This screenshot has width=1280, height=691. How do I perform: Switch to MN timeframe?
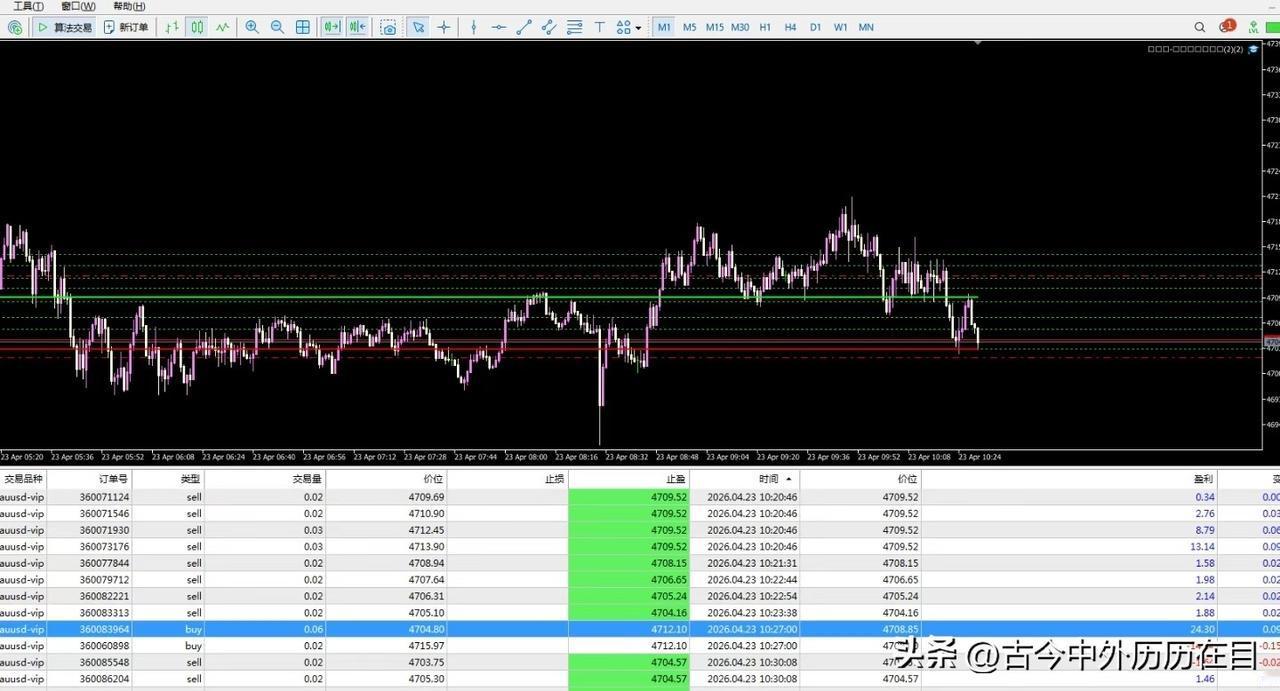pyautogui.click(x=866, y=27)
